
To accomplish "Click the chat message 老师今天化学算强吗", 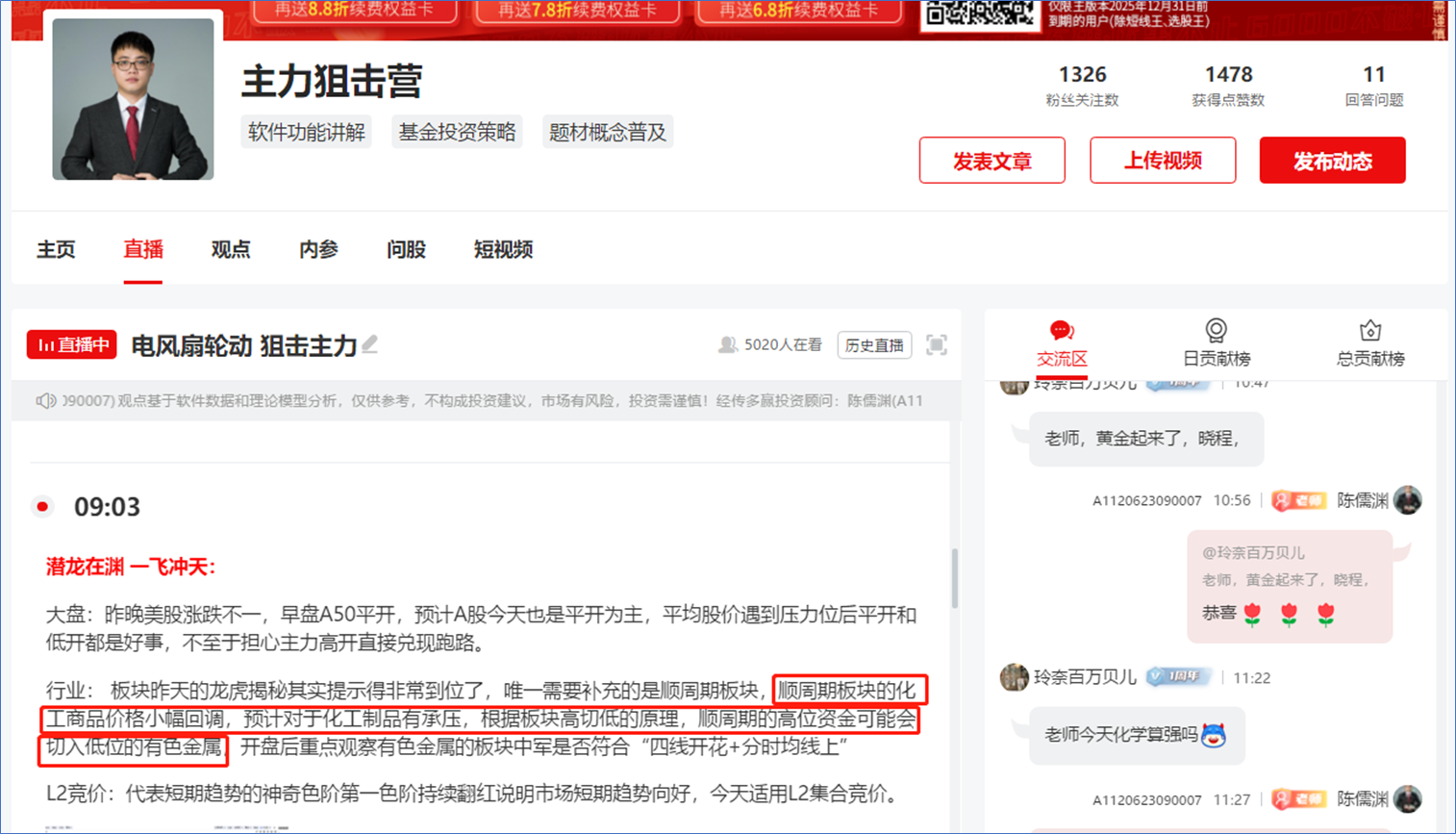I will point(1136,736).
